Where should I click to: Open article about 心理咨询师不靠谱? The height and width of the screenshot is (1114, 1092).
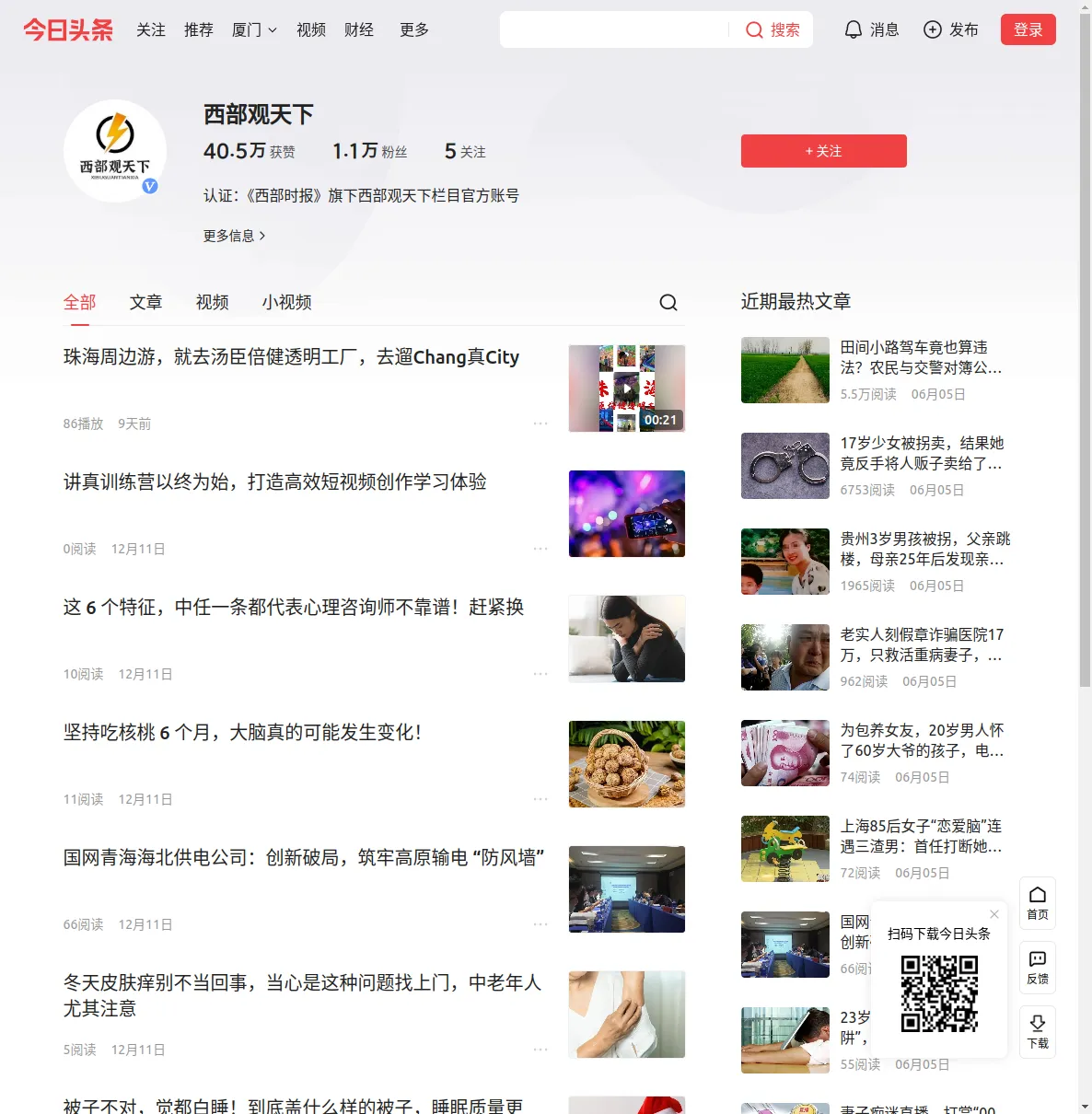point(294,607)
